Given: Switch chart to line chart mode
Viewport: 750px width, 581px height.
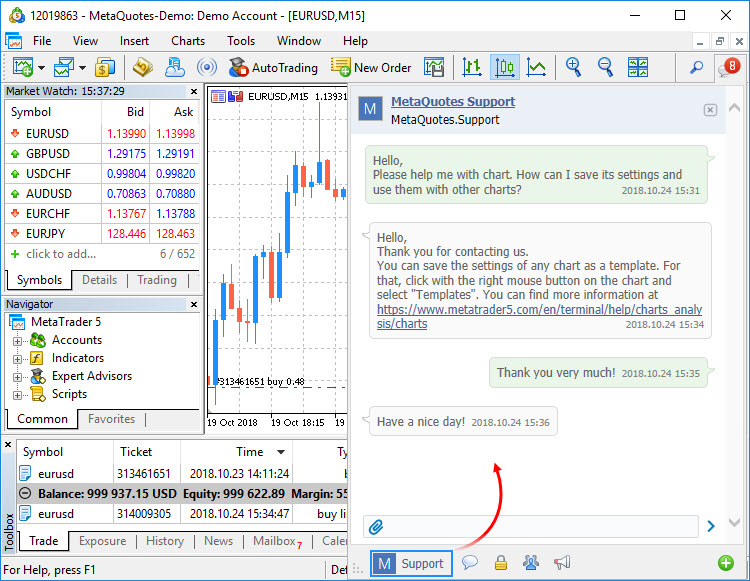Looking at the screenshot, I should pos(536,67).
